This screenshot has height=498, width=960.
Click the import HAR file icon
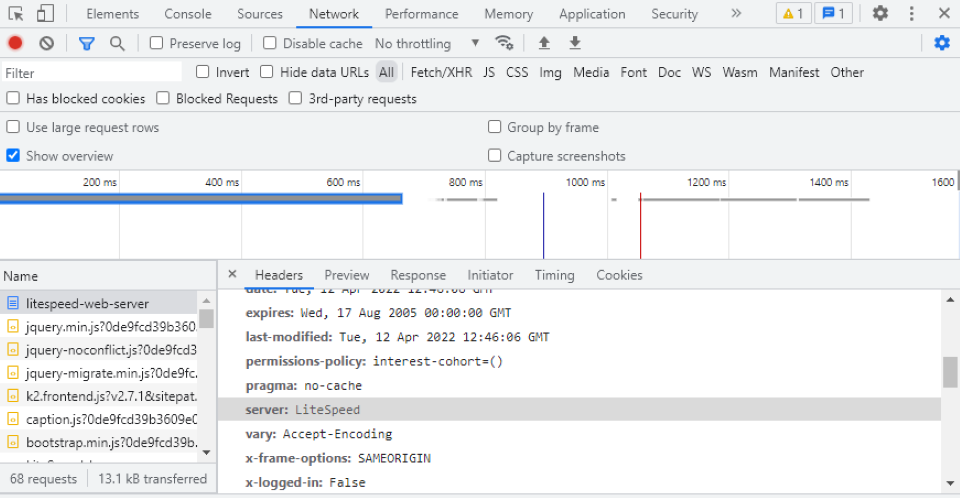(544, 43)
